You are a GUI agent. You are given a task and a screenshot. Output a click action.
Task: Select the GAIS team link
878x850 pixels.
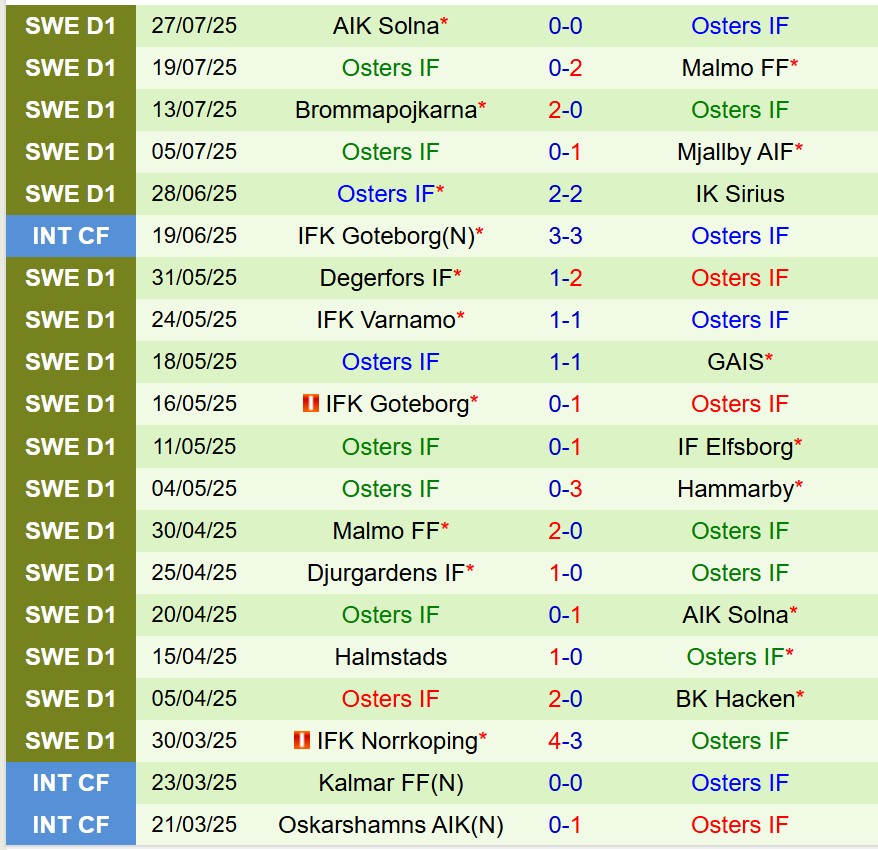[735, 362]
